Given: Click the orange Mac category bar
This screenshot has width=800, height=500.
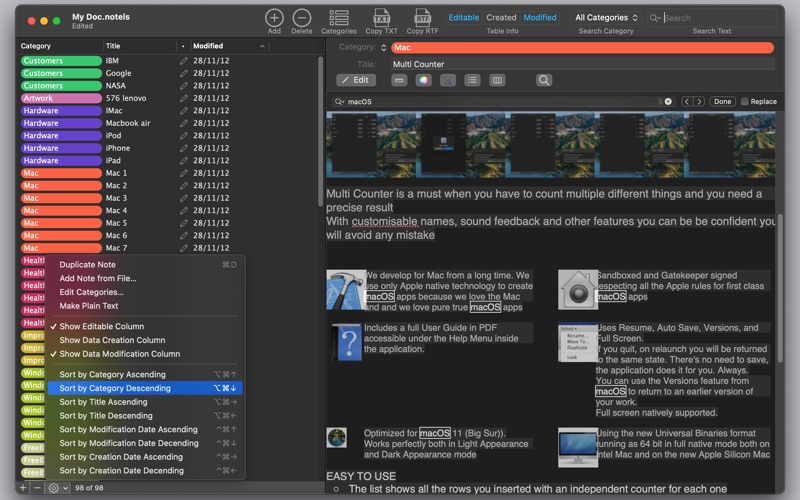Looking at the screenshot, I should click(582, 47).
